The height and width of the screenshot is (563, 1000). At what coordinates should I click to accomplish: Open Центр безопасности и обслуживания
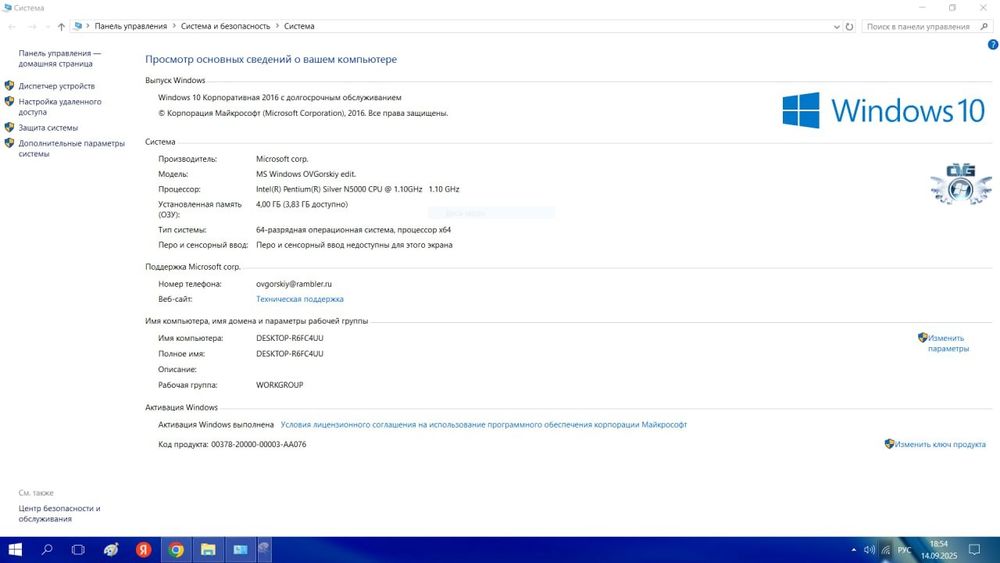click(59, 514)
